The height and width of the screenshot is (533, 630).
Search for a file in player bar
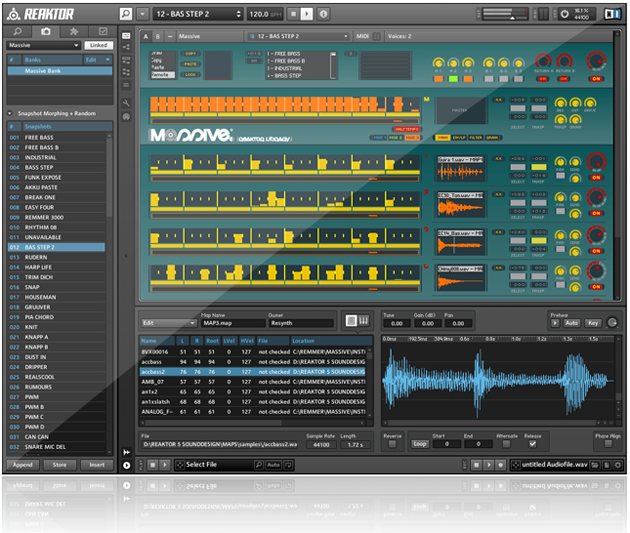point(259,465)
